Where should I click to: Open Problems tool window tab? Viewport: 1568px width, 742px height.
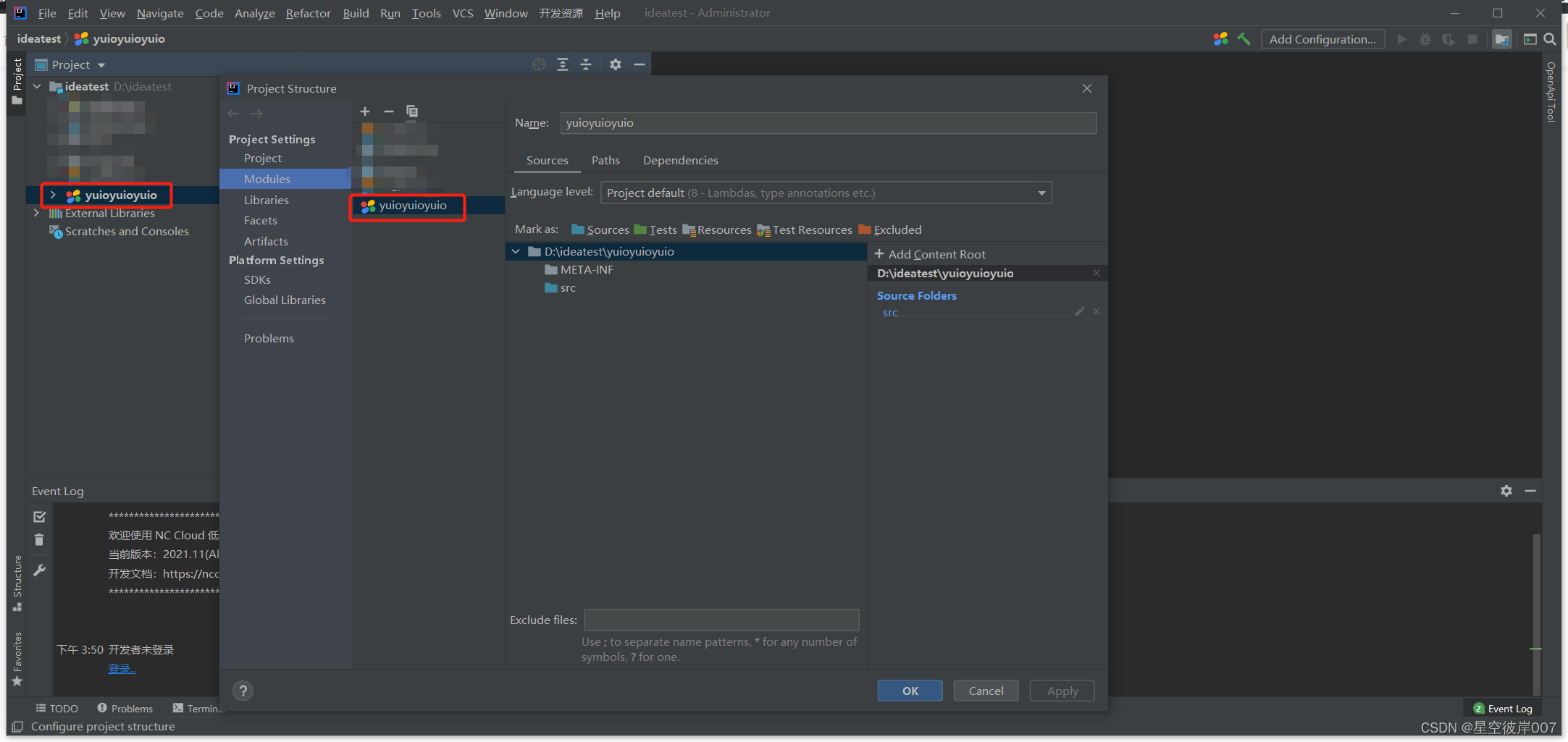(125, 709)
